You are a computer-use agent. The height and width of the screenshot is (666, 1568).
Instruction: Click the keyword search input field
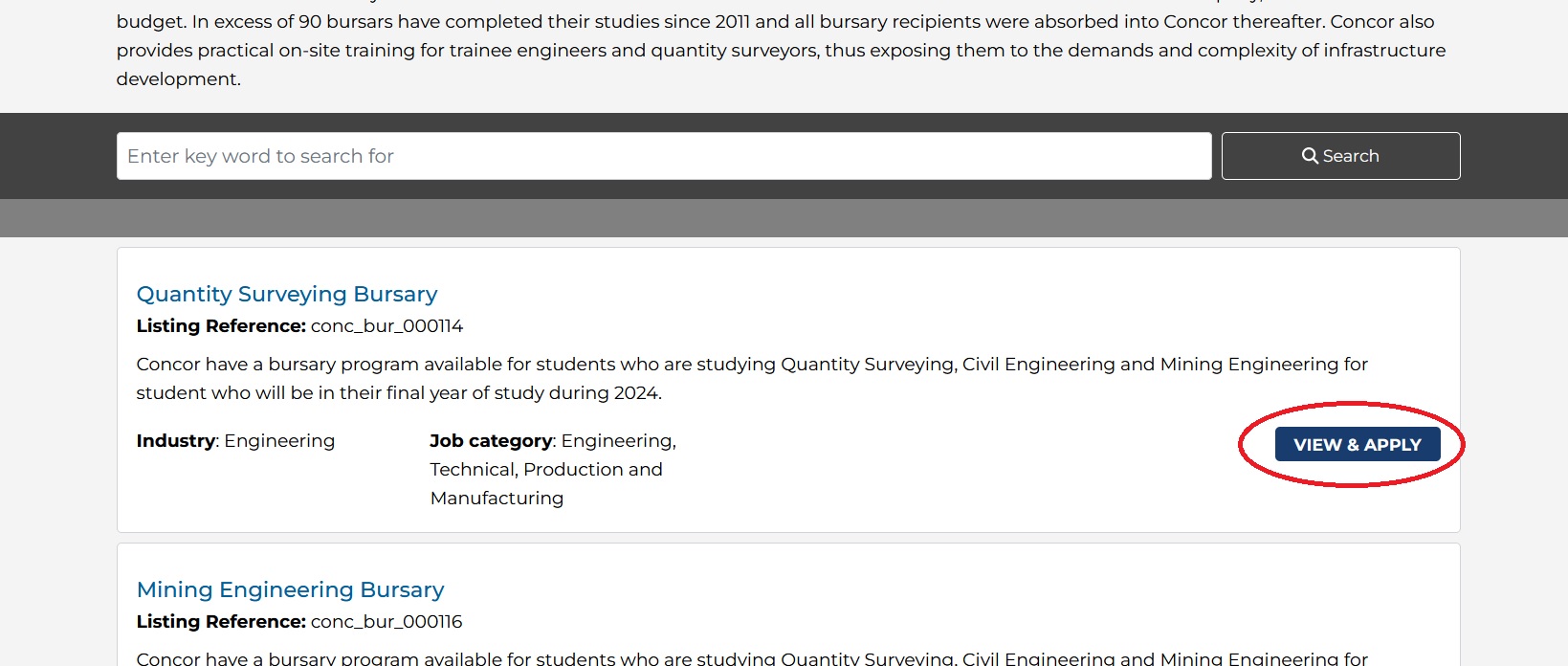click(663, 156)
